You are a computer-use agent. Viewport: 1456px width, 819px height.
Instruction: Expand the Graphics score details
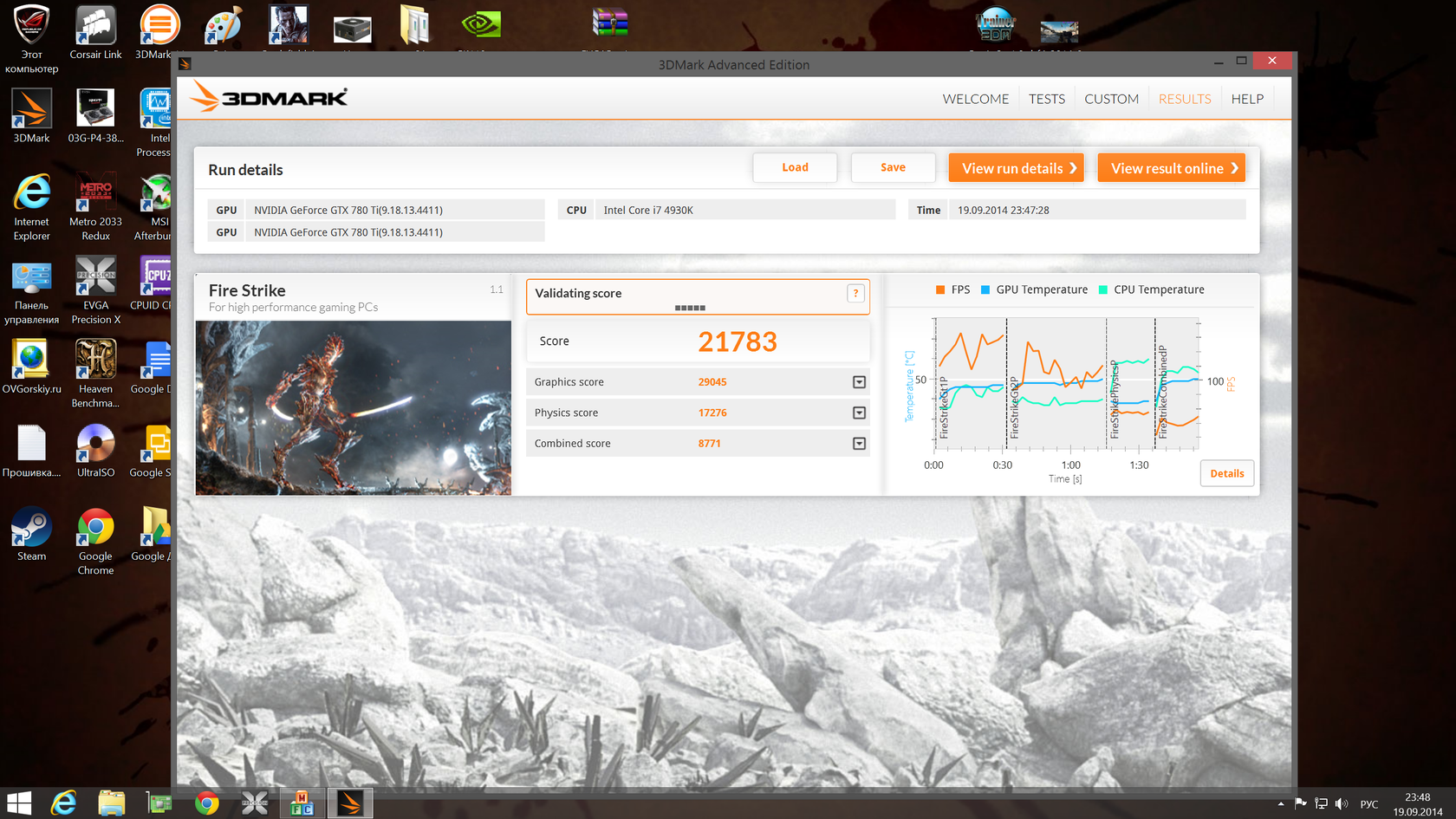point(859,382)
